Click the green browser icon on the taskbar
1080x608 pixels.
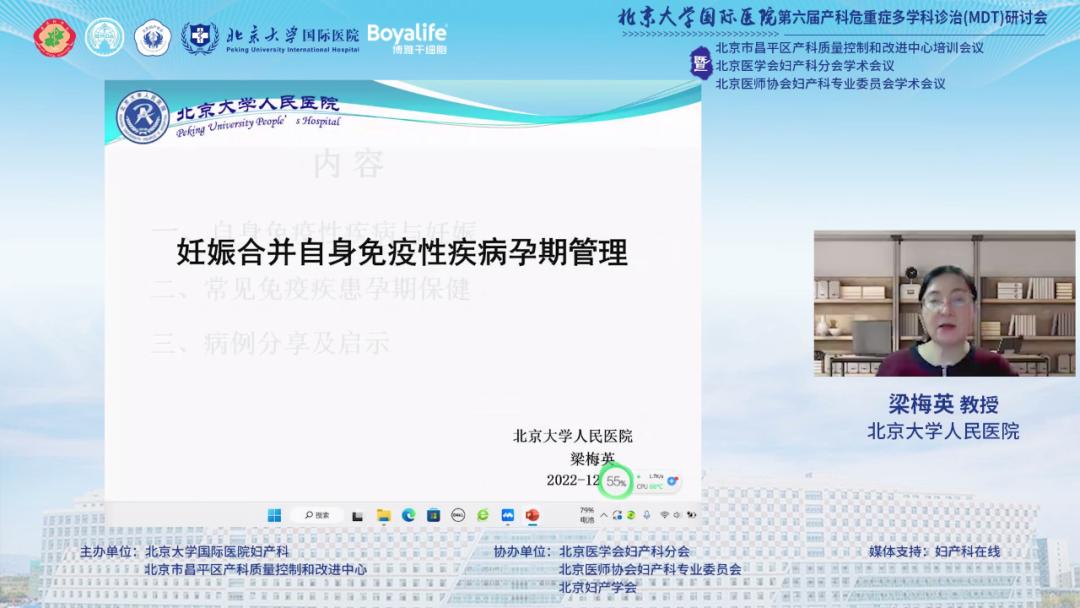(x=482, y=514)
